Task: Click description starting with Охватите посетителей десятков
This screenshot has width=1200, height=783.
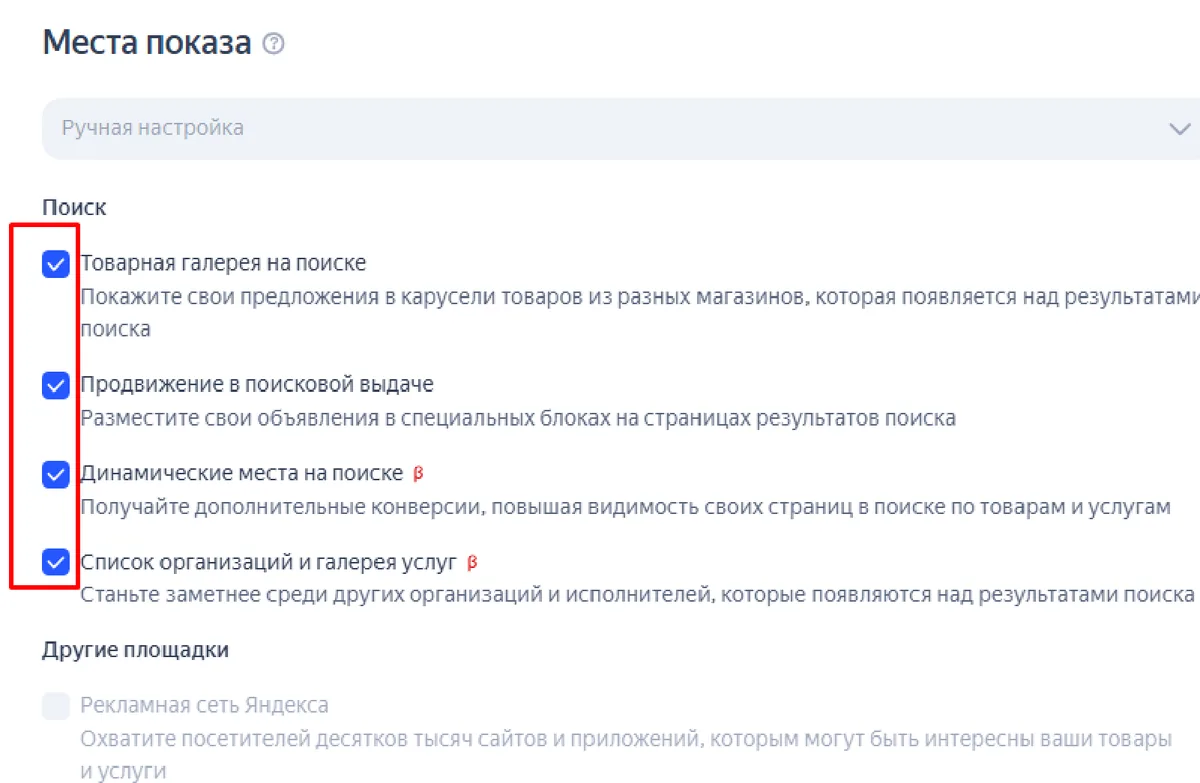Action: tap(626, 755)
